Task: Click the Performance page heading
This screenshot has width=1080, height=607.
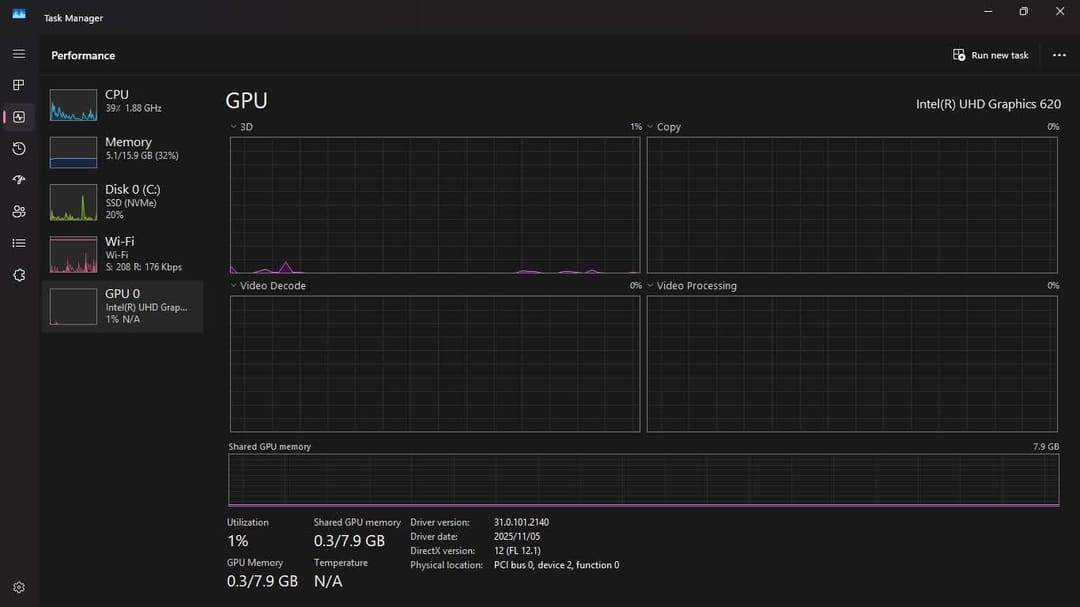Action: [x=83, y=55]
